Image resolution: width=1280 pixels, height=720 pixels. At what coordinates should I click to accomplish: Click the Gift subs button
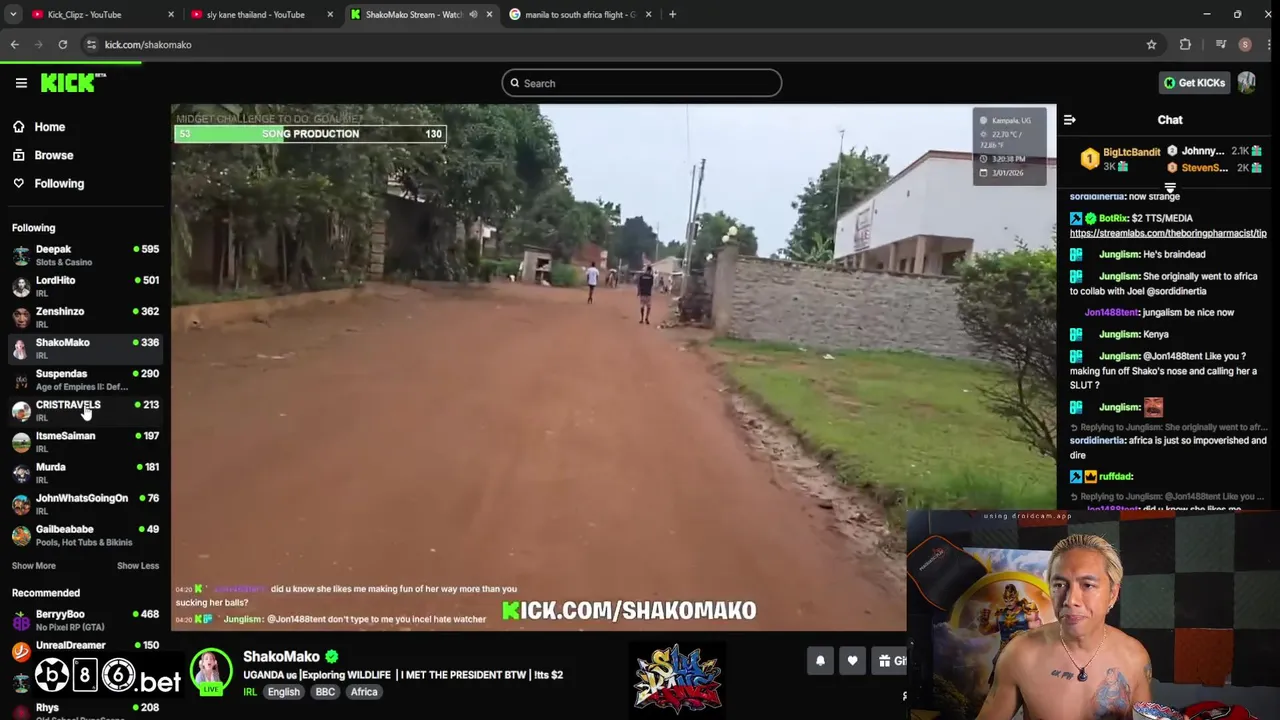(890, 660)
